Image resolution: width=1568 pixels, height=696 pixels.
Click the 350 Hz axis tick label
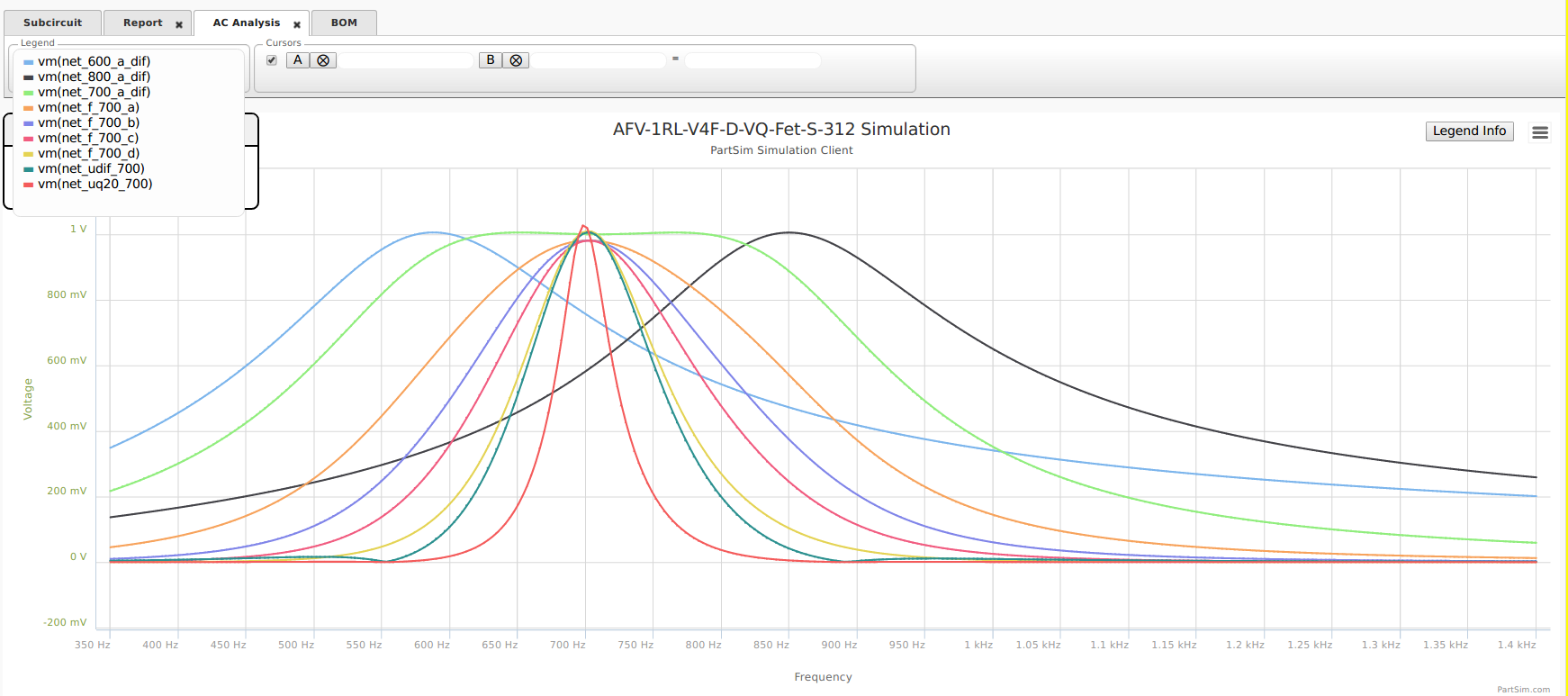93,645
